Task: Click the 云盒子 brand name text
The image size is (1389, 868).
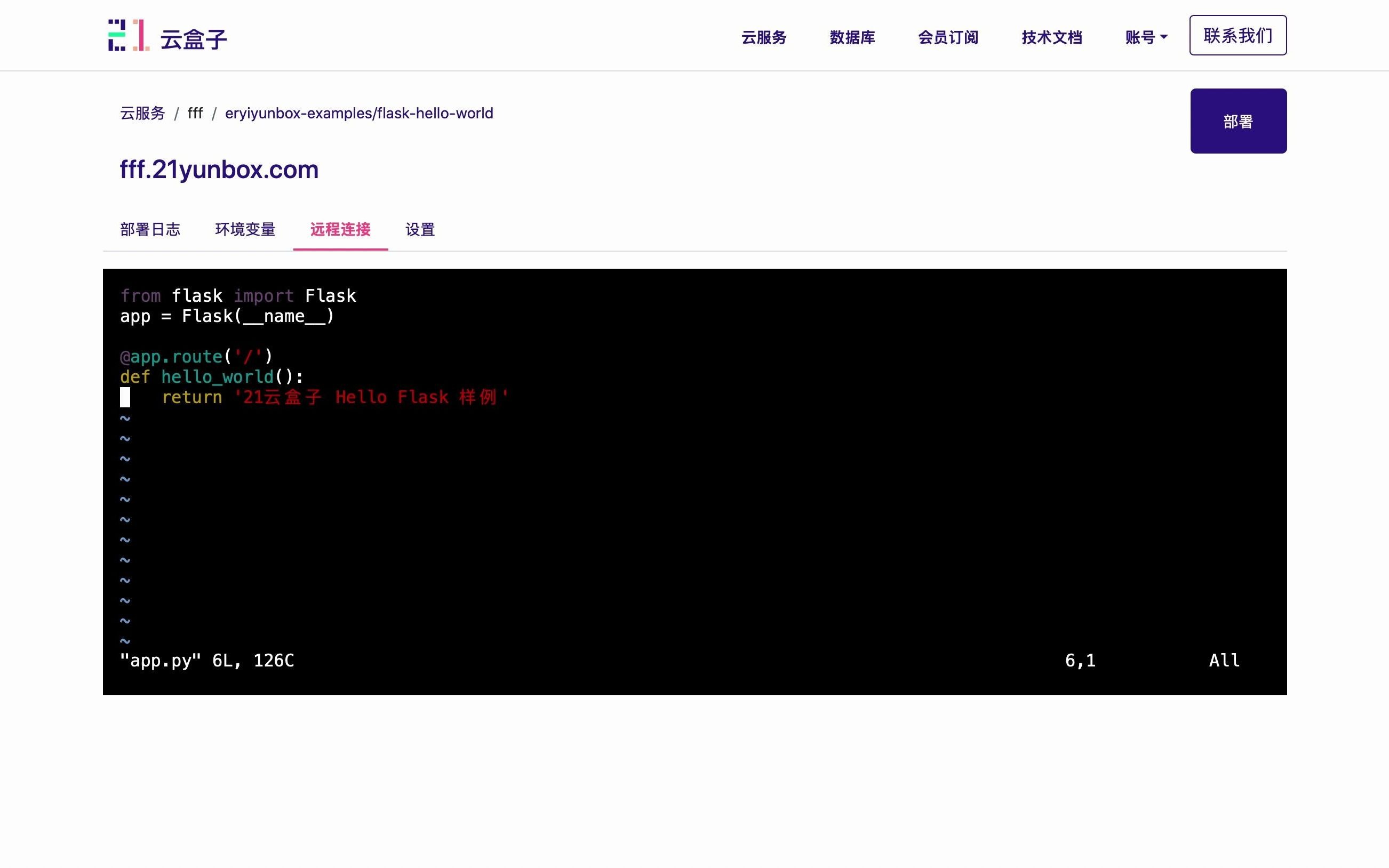Action: point(194,39)
